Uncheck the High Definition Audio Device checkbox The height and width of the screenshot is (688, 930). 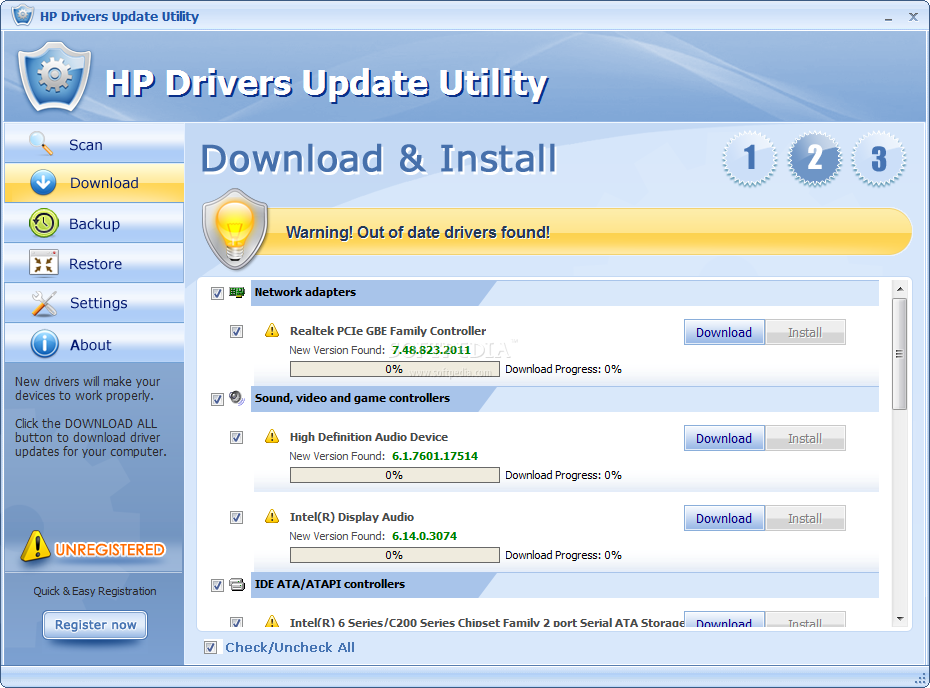(236, 438)
